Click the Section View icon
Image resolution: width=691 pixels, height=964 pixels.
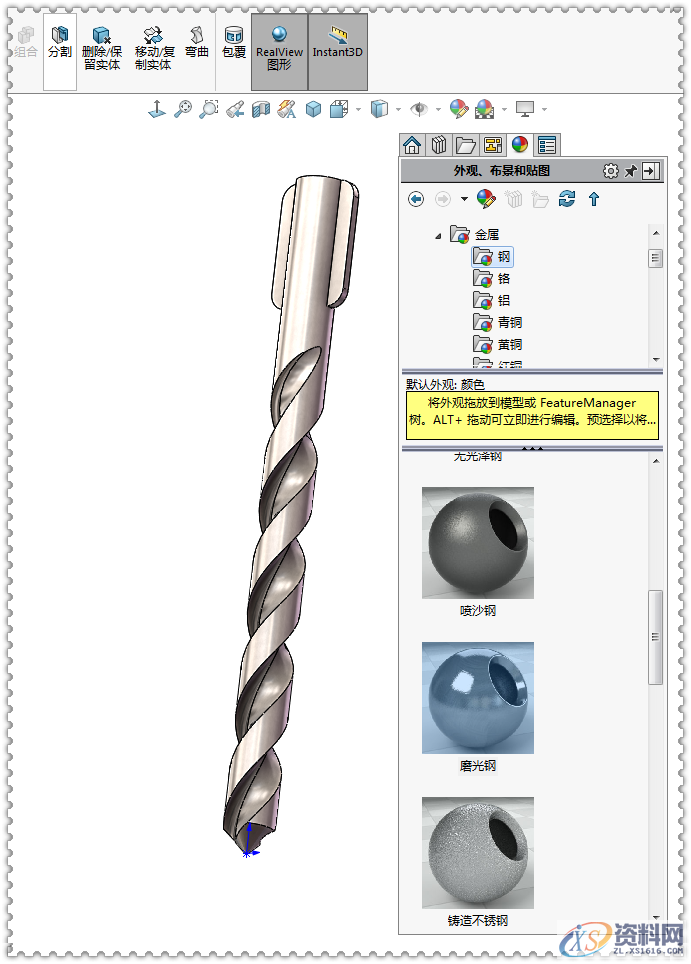pyautogui.click(x=261, y=109)
